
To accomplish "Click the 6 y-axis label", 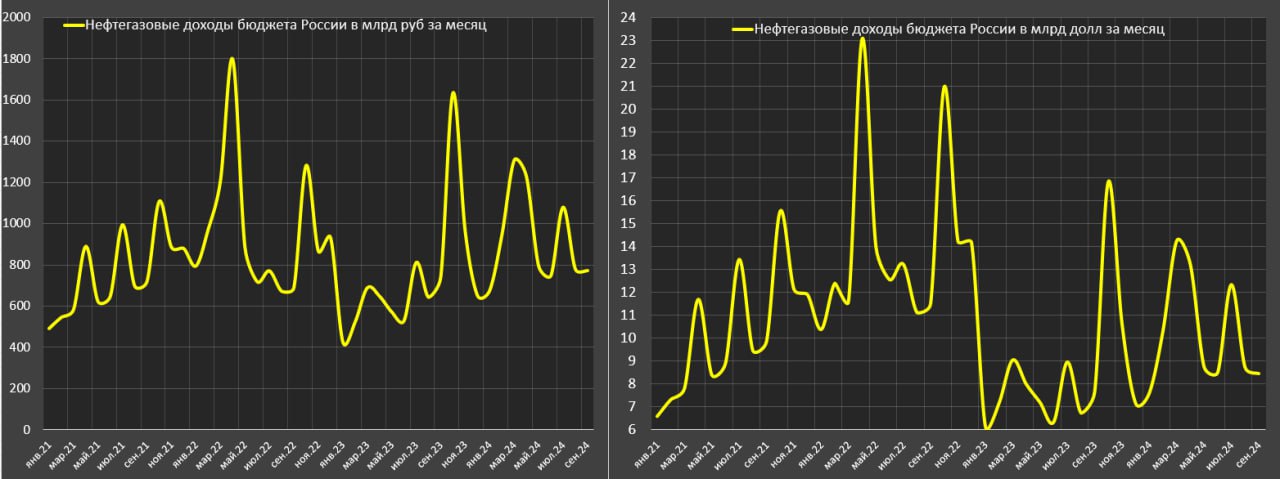I will (x=632, y=430).
